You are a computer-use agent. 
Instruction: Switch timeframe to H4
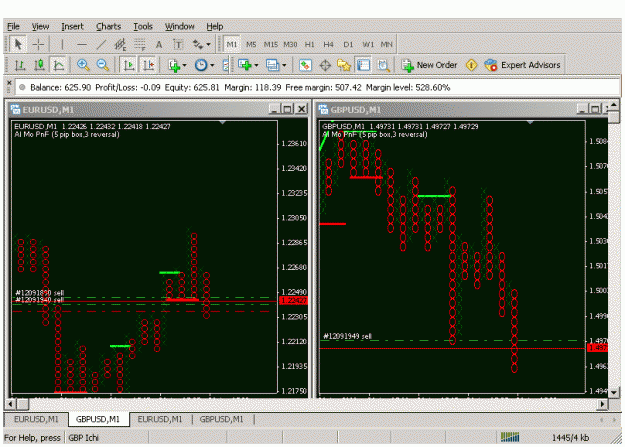(328, 44)
